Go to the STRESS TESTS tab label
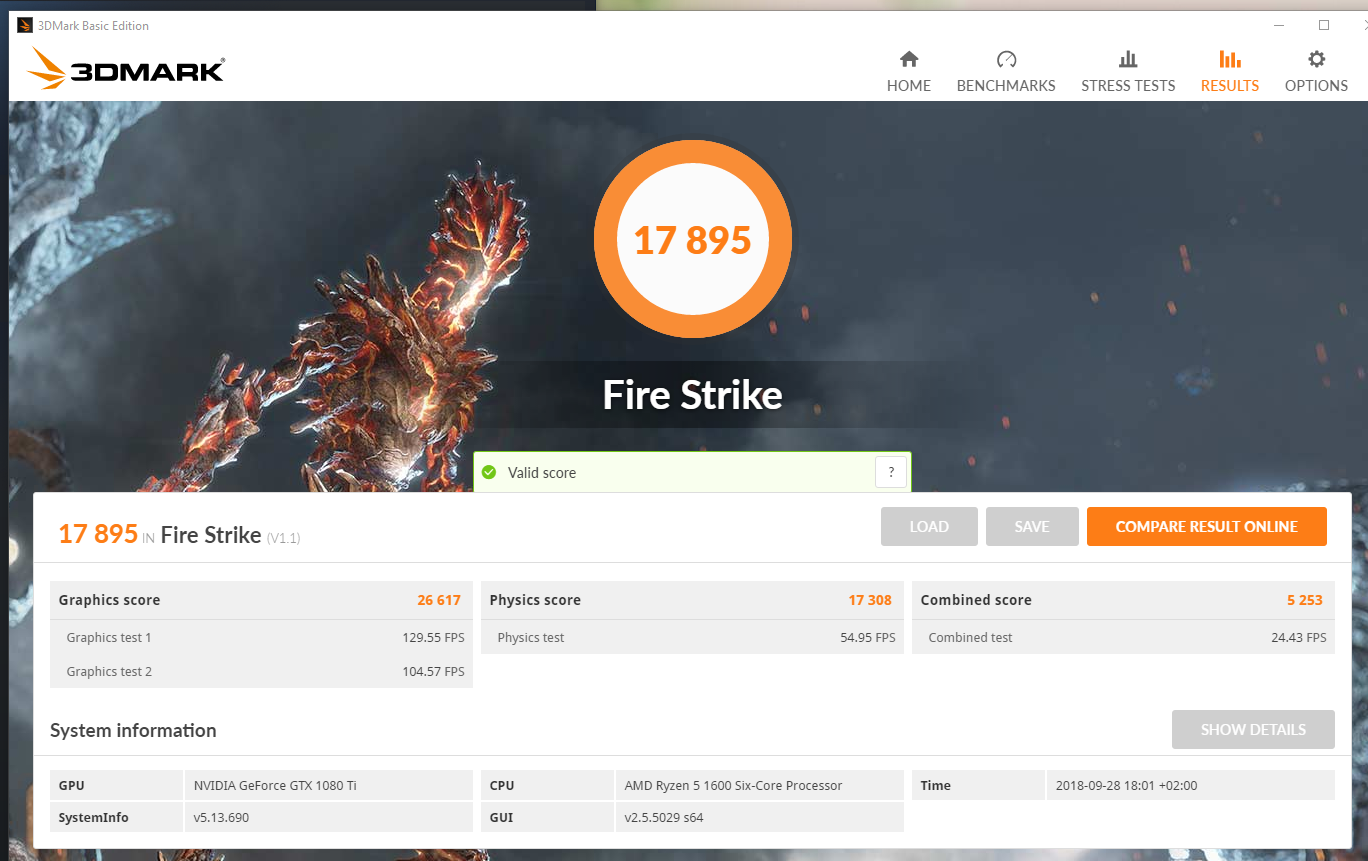Image resolution: width=1368 pixels, height=861 pixels. (x=1128, y=86)
